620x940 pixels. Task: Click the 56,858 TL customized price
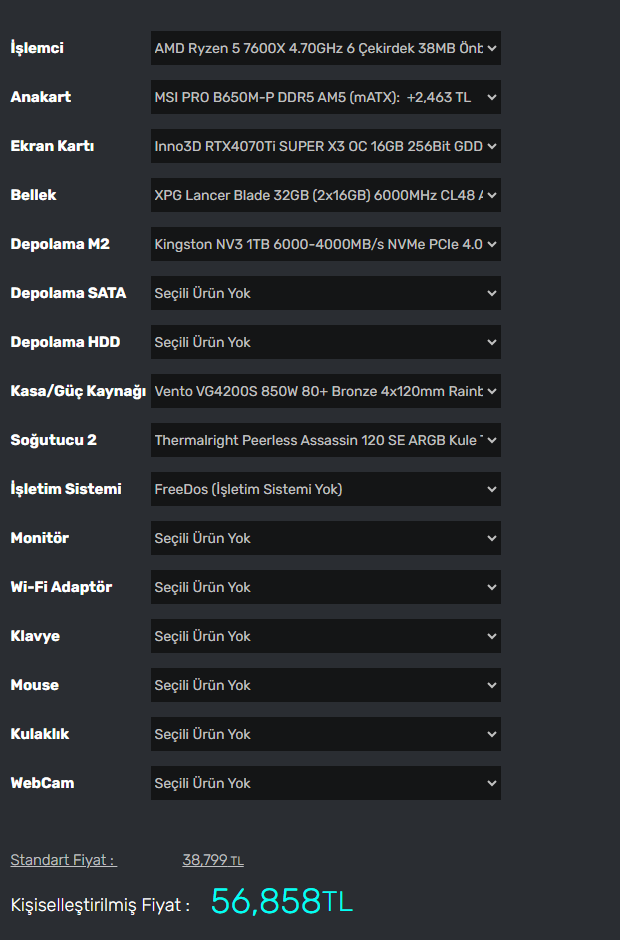coord(281,902)
